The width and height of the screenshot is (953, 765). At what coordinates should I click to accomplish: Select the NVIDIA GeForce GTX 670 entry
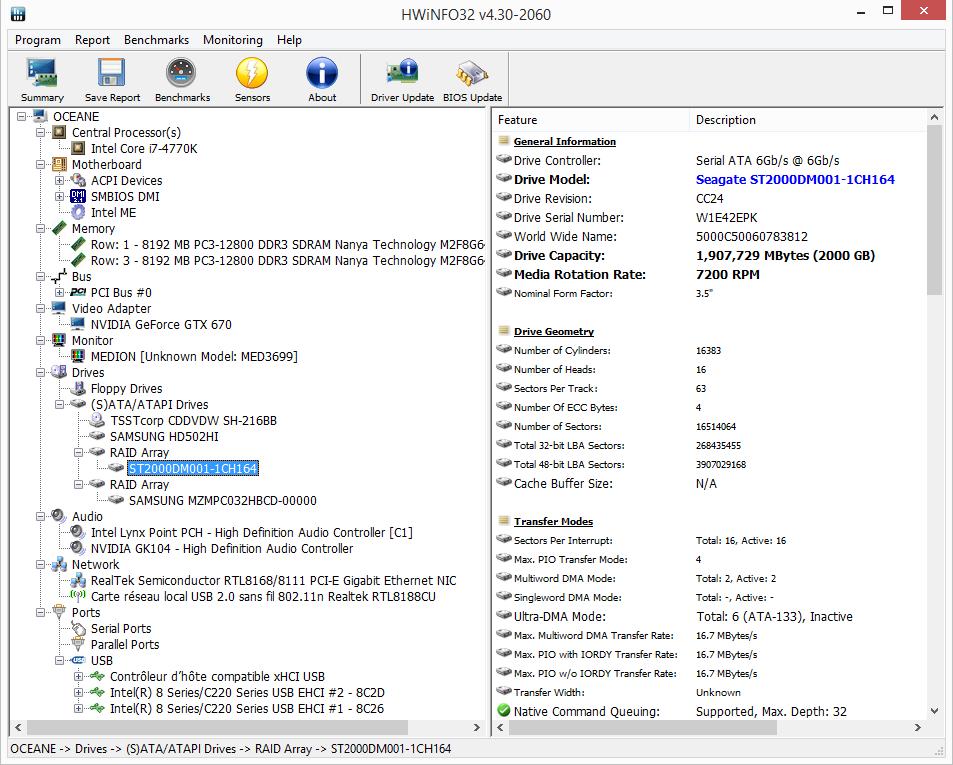point(160,325)
